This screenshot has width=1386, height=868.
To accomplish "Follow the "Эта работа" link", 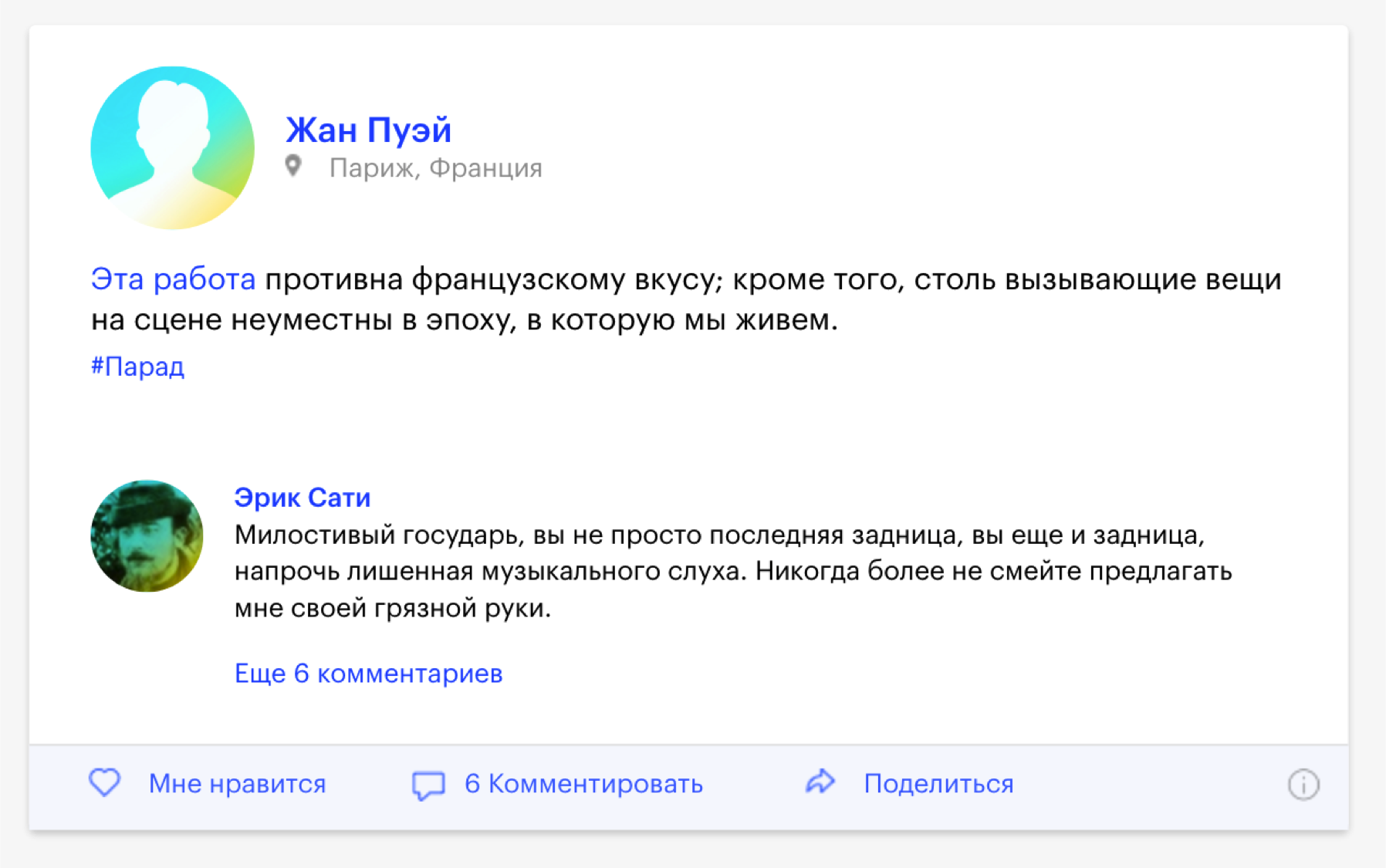I will coord(173,279).
